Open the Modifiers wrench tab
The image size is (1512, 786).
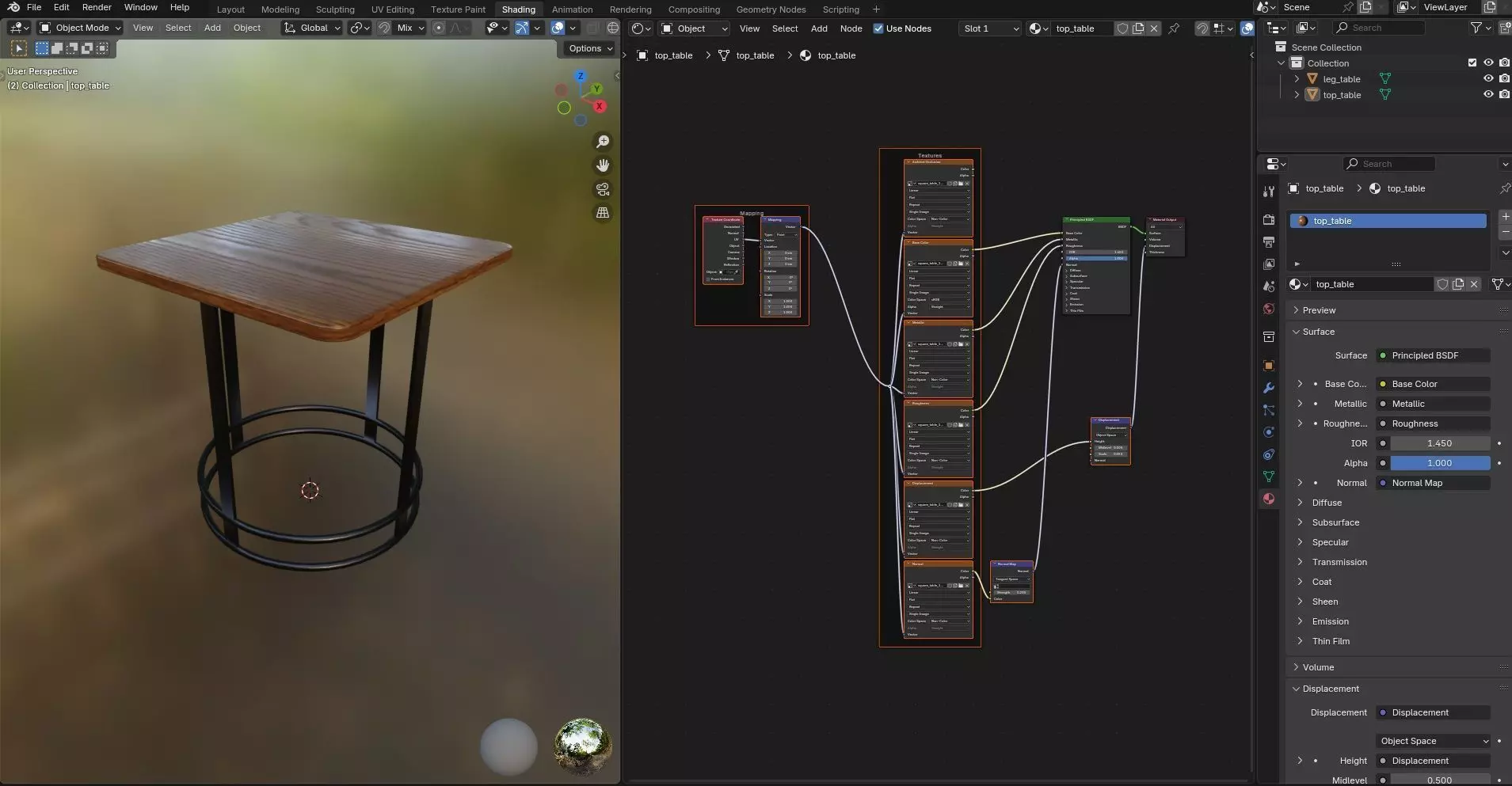(x=1269, y=388)
